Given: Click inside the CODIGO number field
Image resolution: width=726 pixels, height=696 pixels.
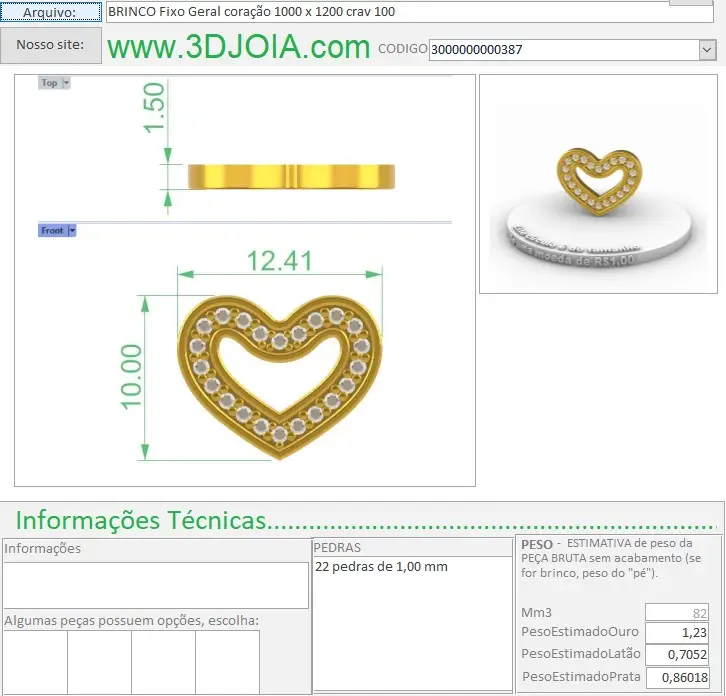Looking at the screenshot, I should tap(562, 50).
